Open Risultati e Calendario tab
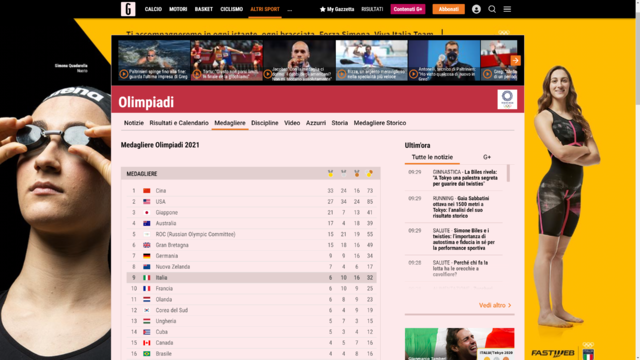The height and width of the screenshot is (360, 640). pyautogui.click(x=179, y=123)
